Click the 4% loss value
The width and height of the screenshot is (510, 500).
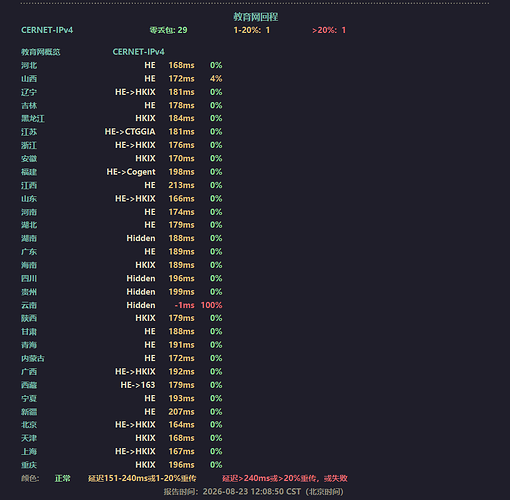[x=216, y=79]
